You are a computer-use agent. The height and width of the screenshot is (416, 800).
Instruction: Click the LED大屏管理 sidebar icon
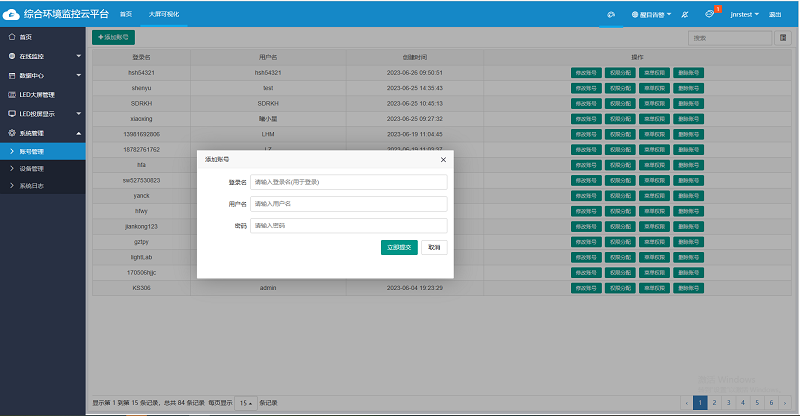coord(11,94)
